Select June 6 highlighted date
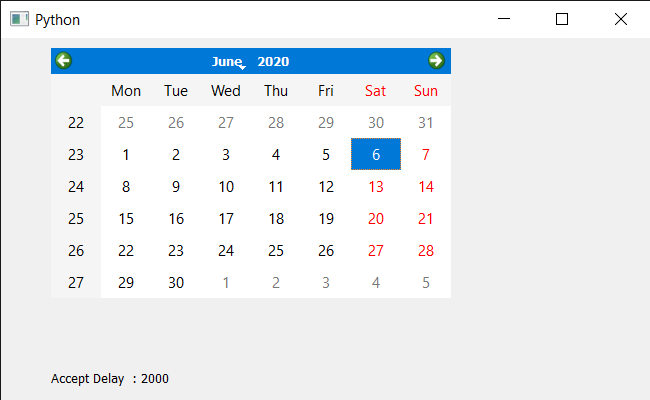Image resolution: width=650 pixels, height=400 pixels. pos(376,154)
